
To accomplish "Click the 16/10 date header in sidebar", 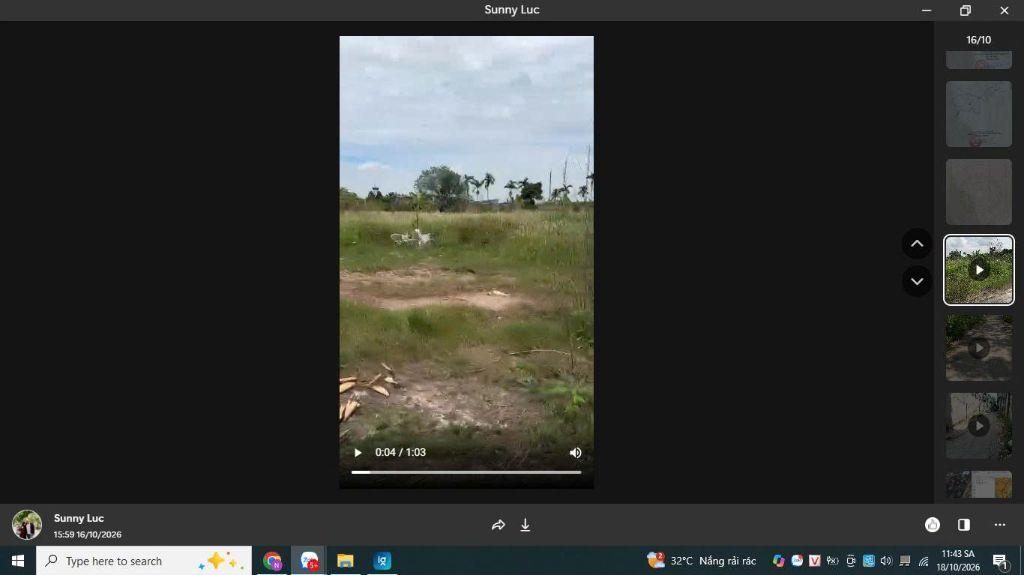I will [978, 40].
